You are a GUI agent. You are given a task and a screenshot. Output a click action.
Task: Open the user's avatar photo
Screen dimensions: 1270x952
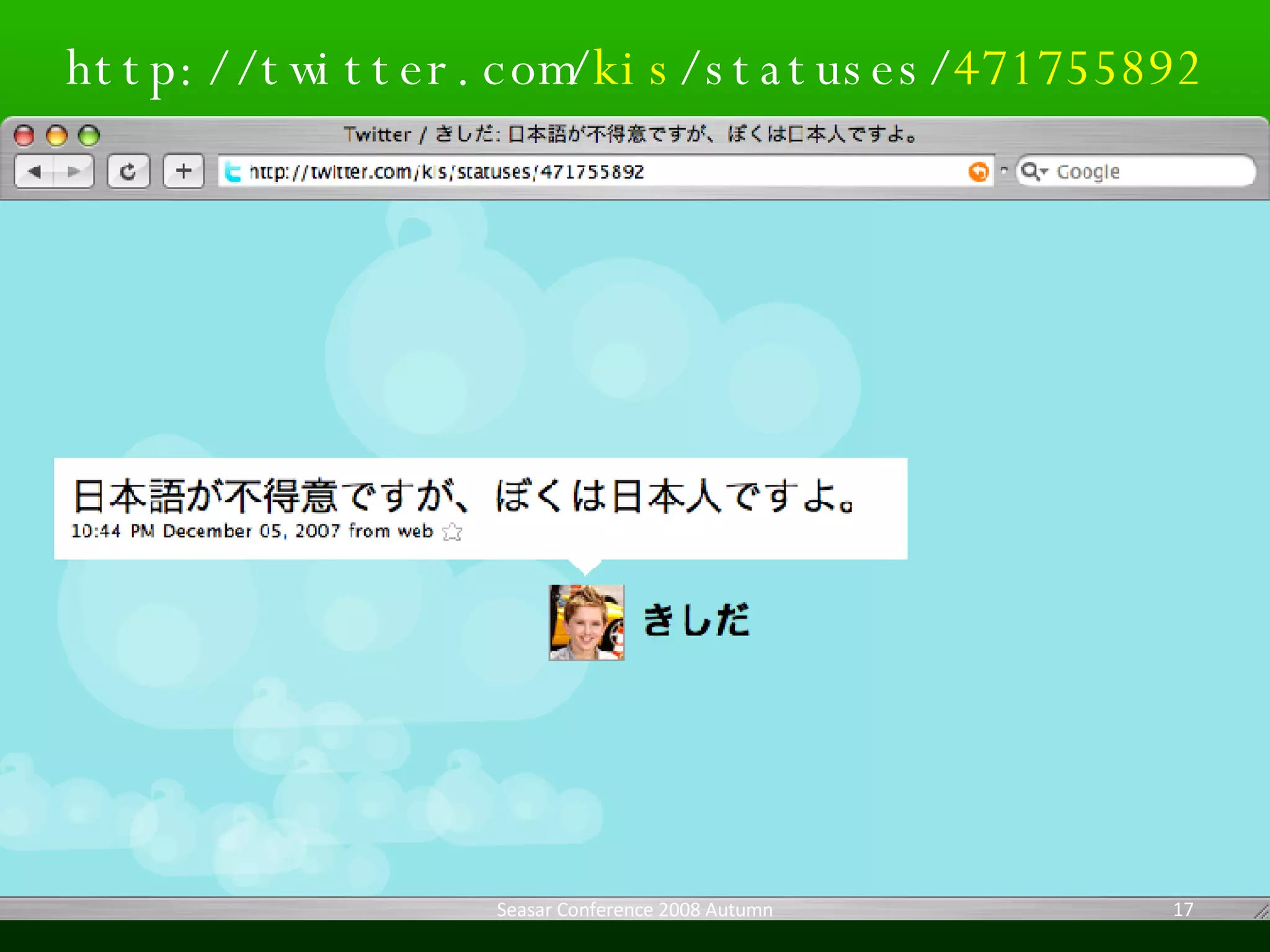[x=586, y=622]
